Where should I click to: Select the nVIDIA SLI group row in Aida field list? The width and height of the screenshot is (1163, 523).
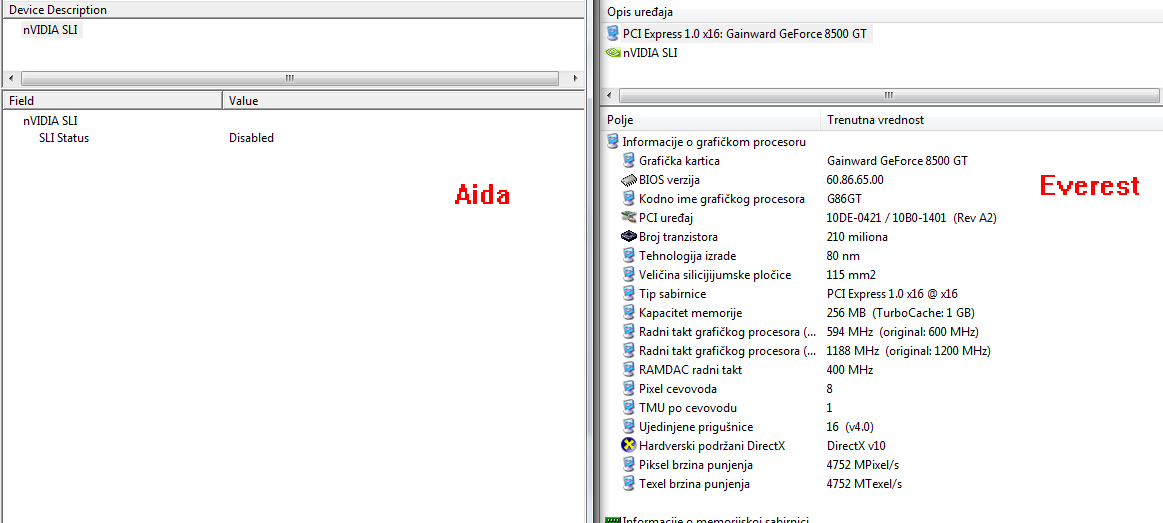tap(50, 119)
